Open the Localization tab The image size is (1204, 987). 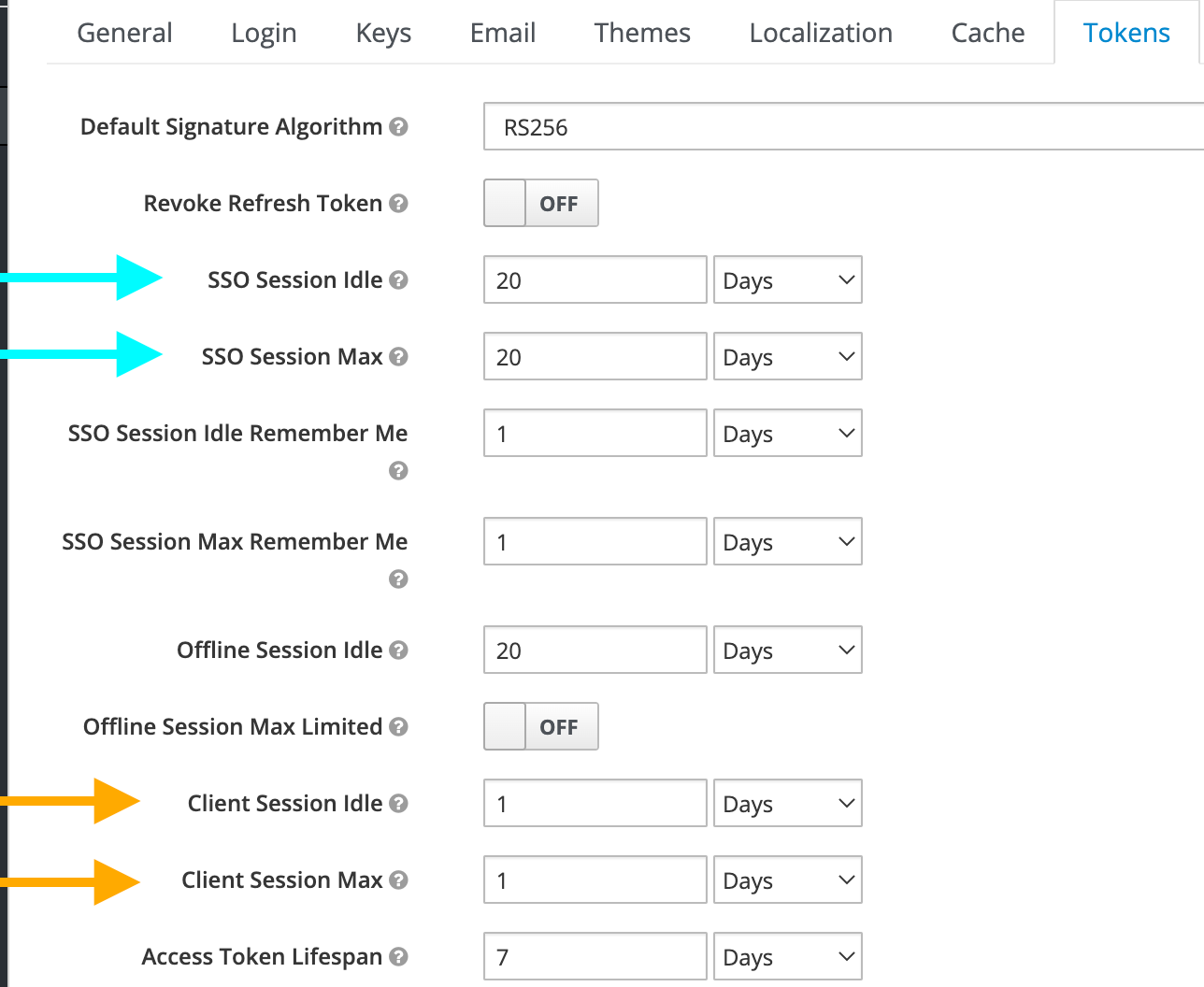pyautogui.click(x=821, y=34)
